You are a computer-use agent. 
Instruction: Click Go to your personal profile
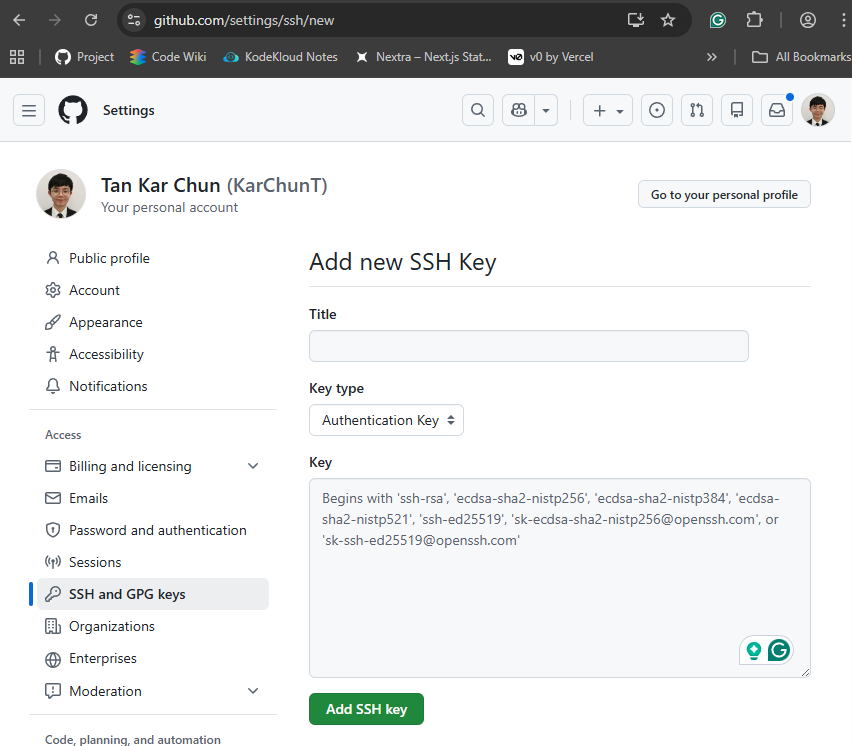[724, 194]
